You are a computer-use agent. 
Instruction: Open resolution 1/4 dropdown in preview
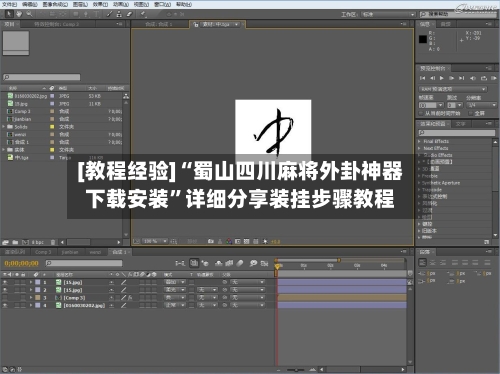pos(482,105)
